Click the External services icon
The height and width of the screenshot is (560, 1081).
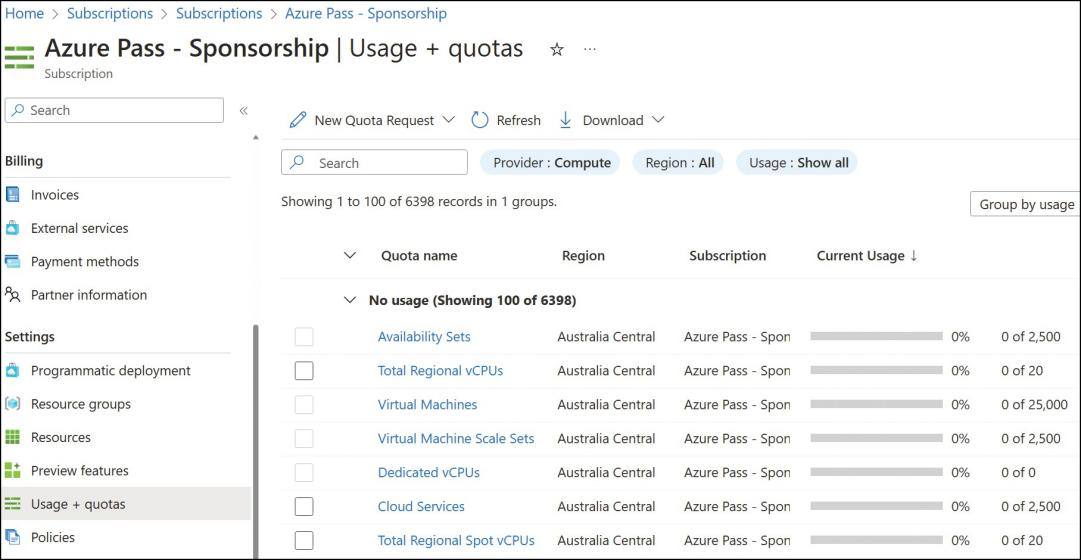[x=12, y=228]
